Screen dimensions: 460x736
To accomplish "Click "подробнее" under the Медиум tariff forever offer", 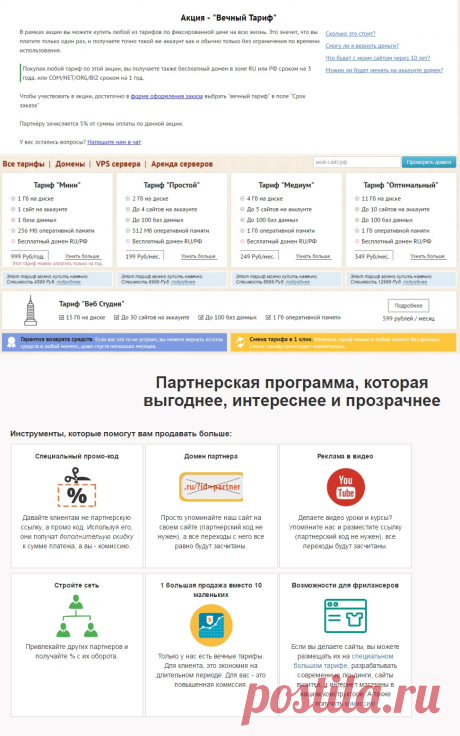I will point(298,282).
